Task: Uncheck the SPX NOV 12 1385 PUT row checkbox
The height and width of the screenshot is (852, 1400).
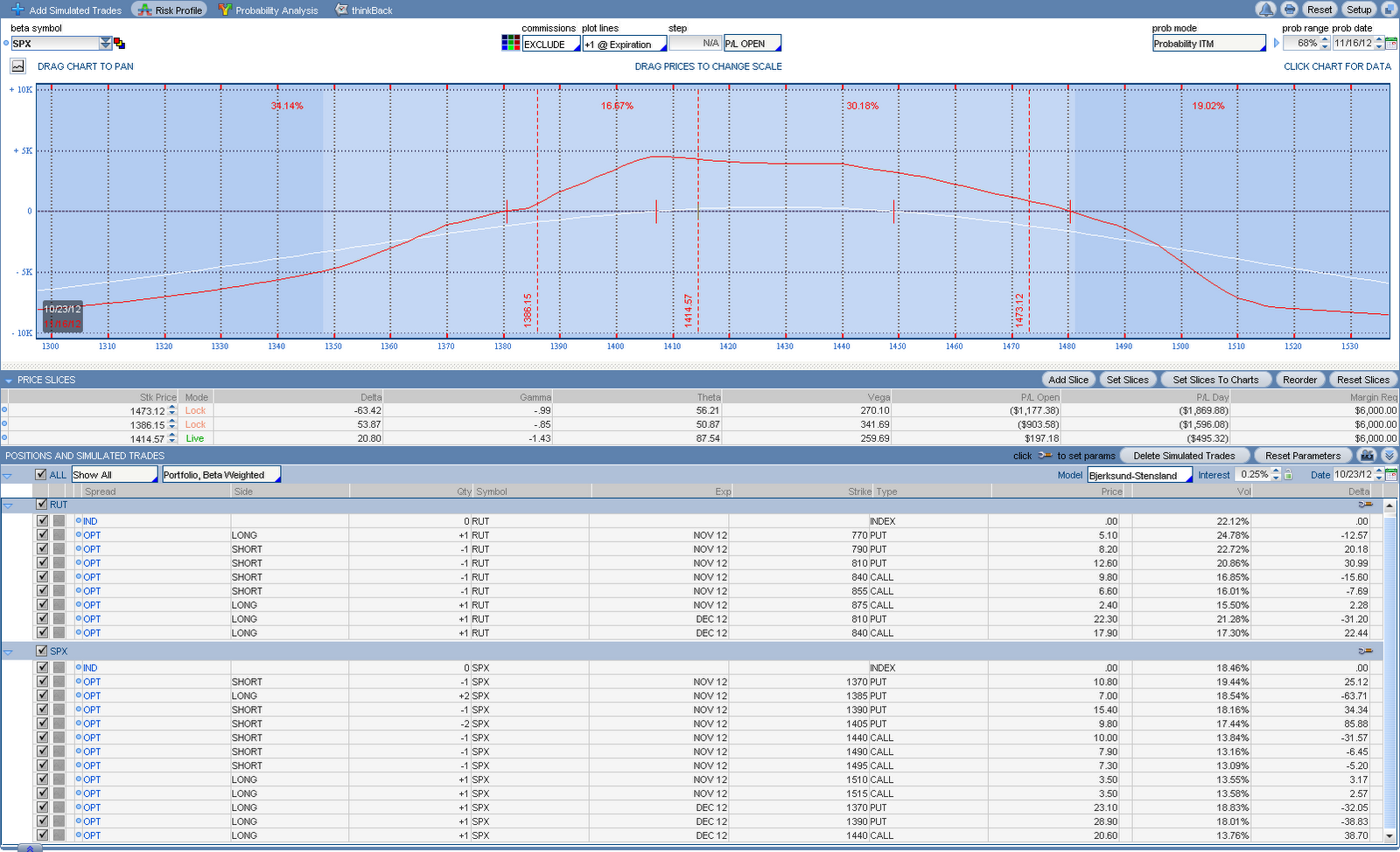Action: 42,695
